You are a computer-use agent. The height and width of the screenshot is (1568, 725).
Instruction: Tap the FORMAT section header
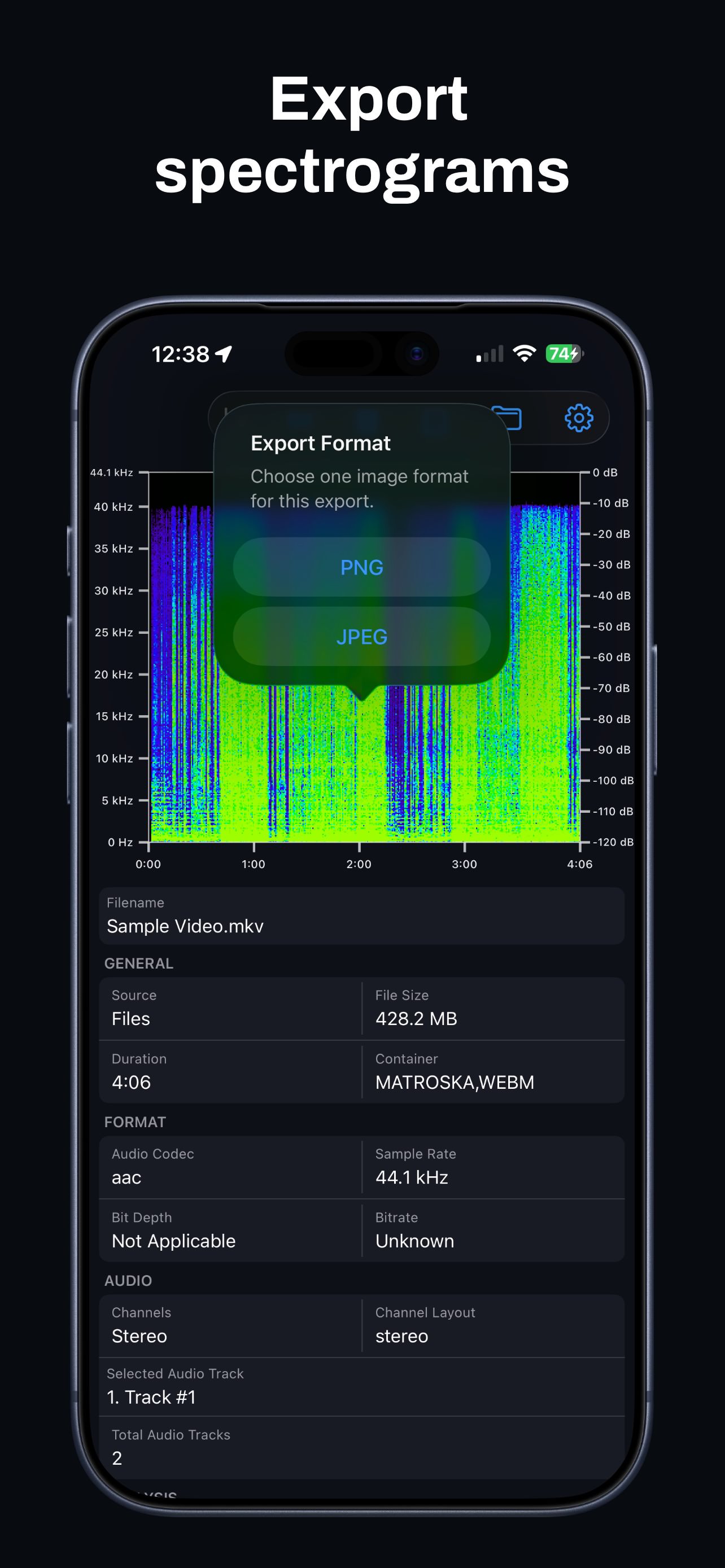[135, 1122]
